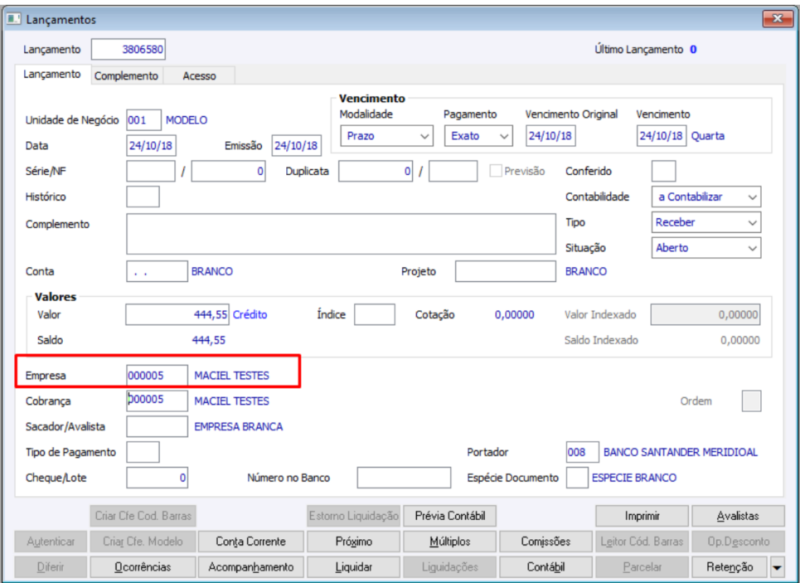800x583 pixels.
Task: Click the Crédito label beside Valor
Action: tap(250, 315)
